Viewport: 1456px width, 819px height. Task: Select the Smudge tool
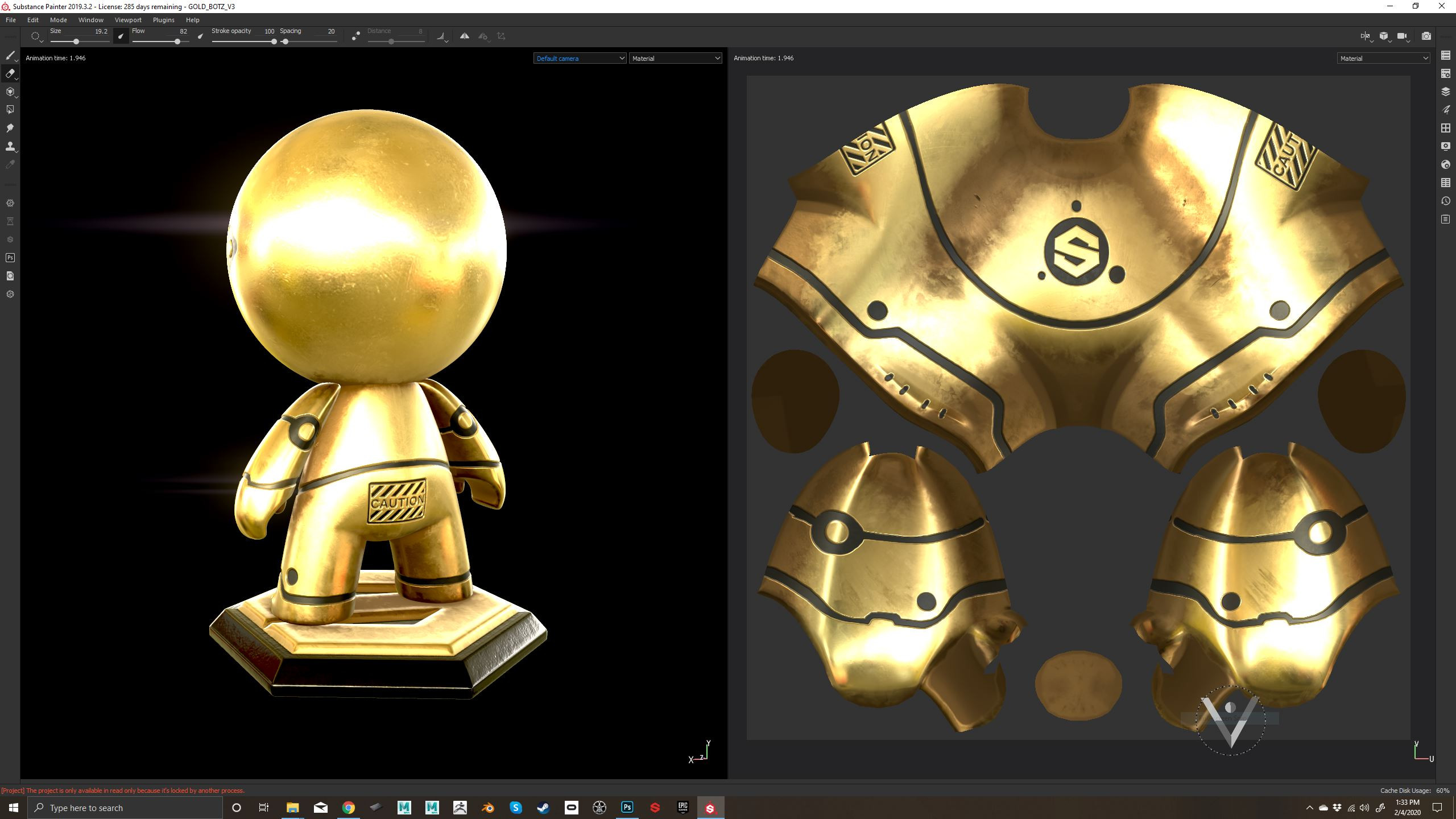[x=10, y=128]
